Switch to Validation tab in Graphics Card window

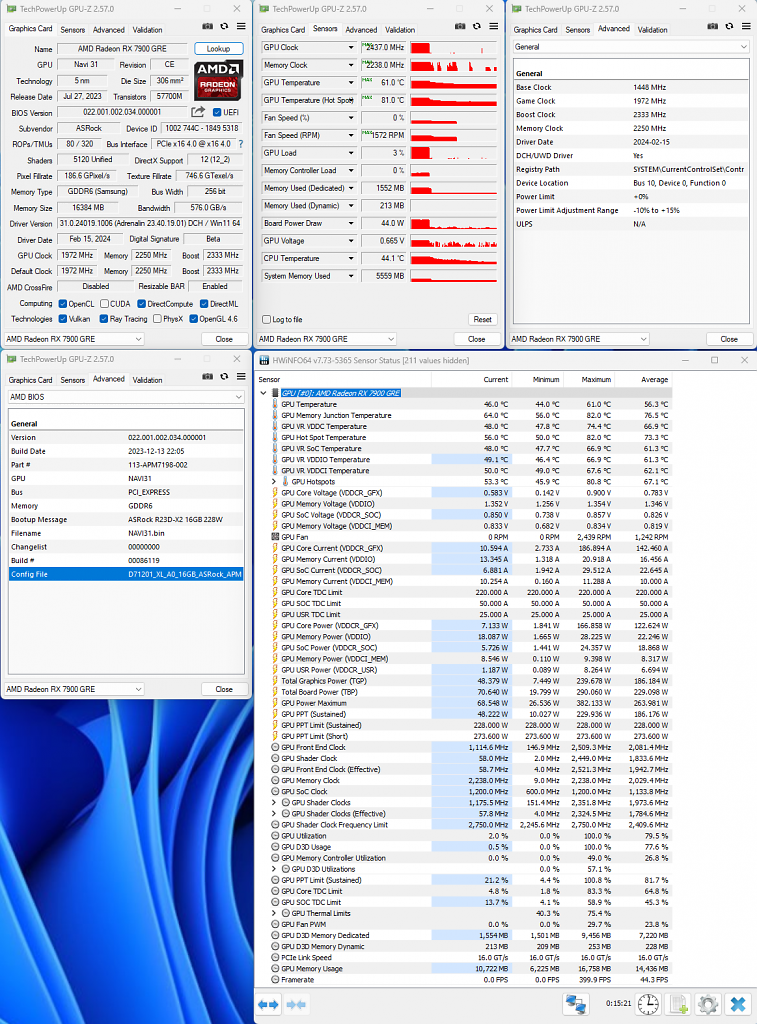(x=148, y=30)
